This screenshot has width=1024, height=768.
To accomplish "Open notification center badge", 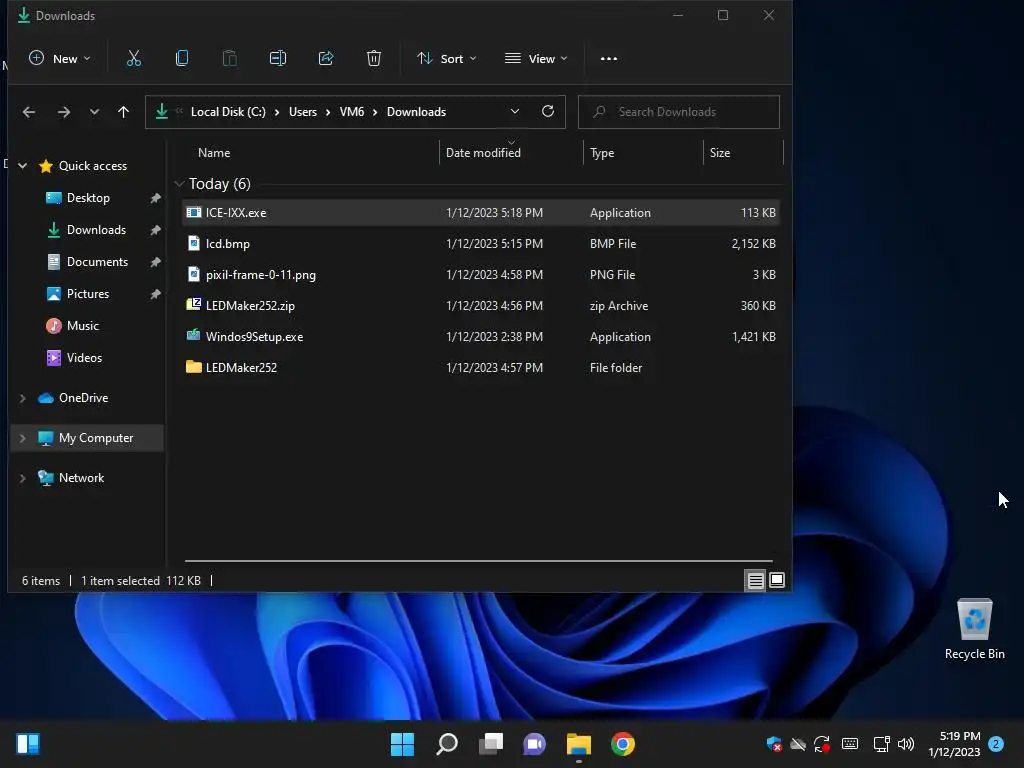I will coord(996,744).
